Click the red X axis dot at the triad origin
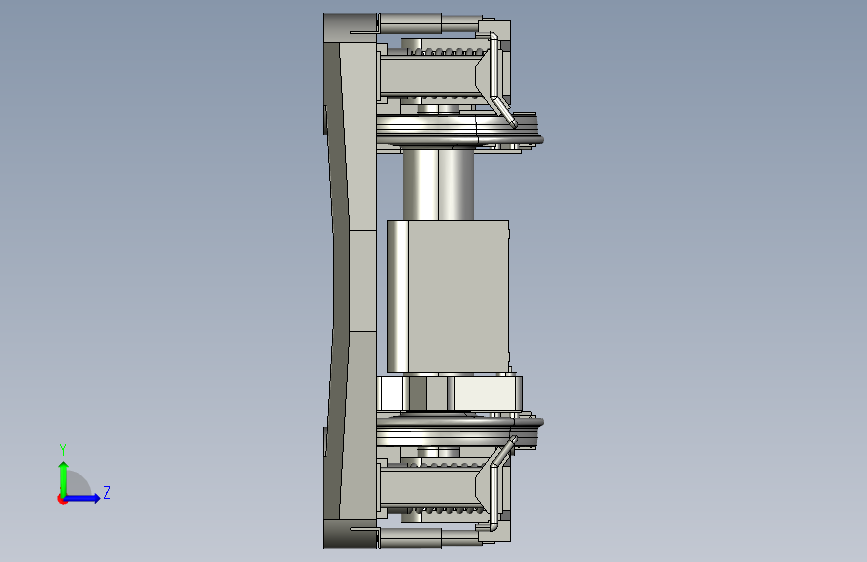867x562 pixels. pyautogui.click(x=62, y=499)
